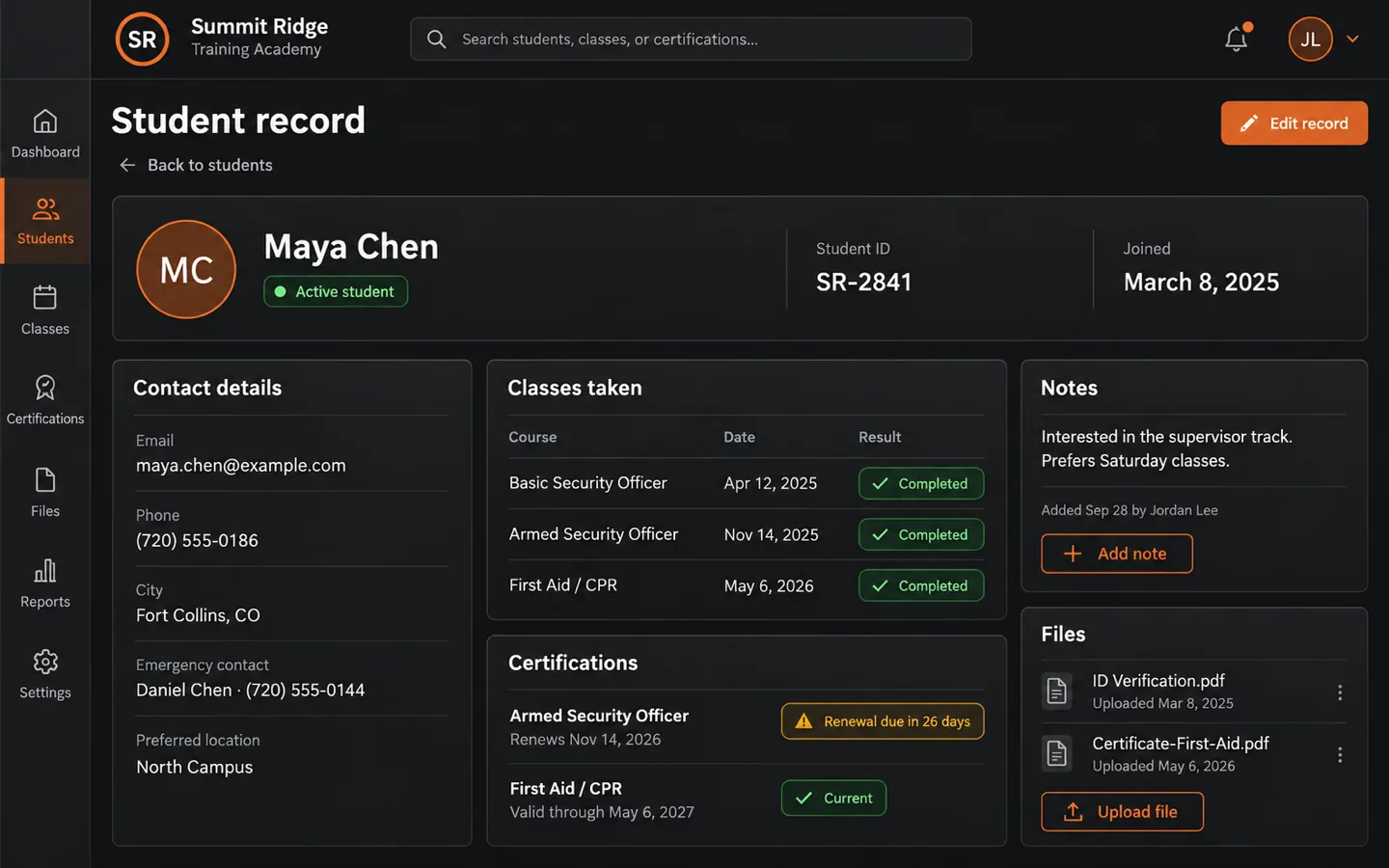Image resolution: width=1389 pixels, height=868 pixels.
Task: Click the Basic Security Officer course name
Action: pyautogui.click(x=587, y=483)
